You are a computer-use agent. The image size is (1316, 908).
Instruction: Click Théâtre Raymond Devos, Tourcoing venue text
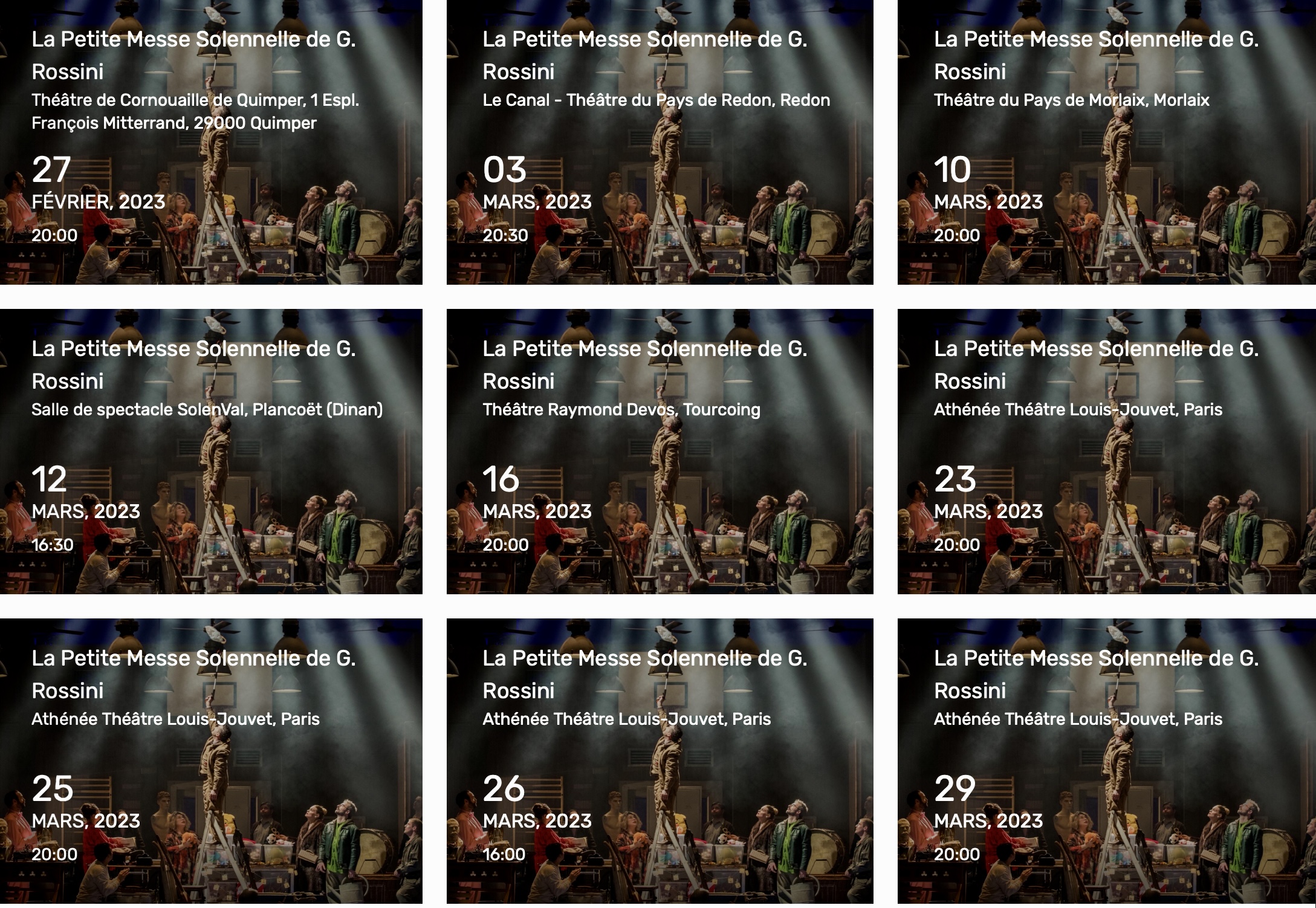[x=621, y=410]
